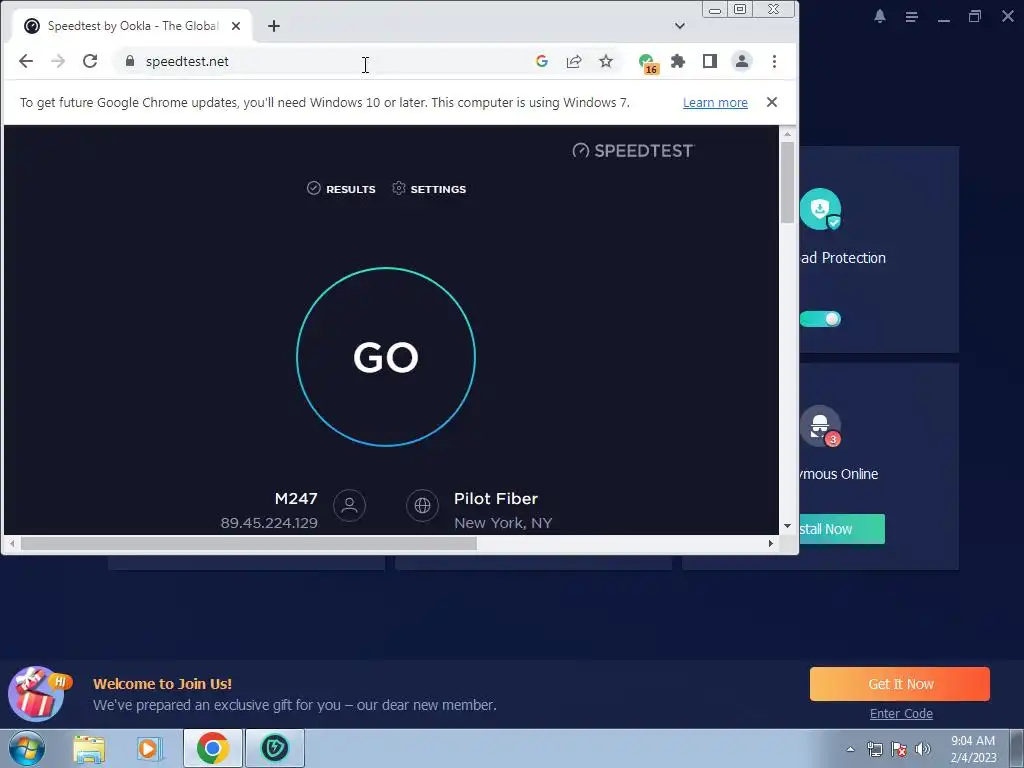This screenshot has height=768, width=1024.
Task: Open Action Center flag icon
Action: coord(899,749)
